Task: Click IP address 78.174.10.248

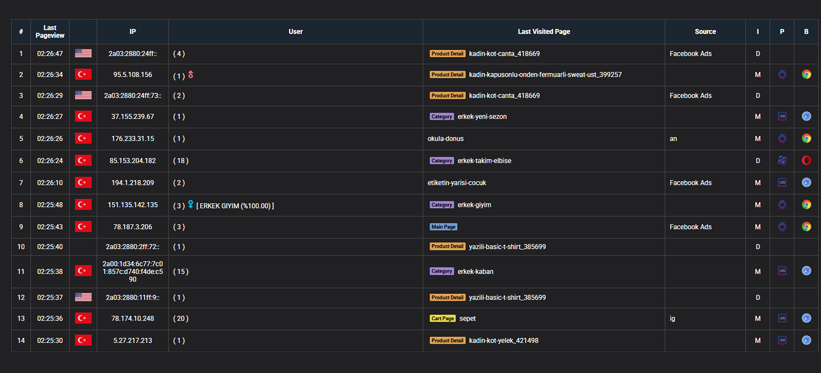Action: pyautogui.click(x=132, y=318)
